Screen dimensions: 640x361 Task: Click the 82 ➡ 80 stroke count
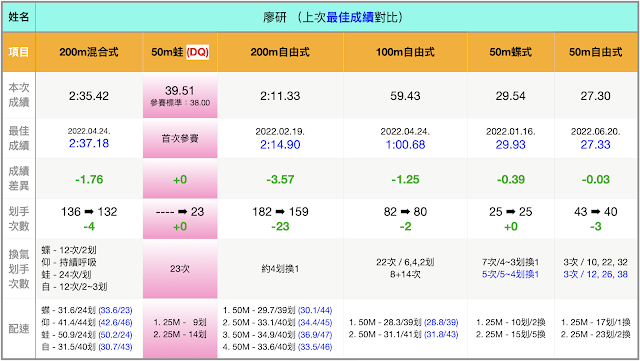click(x=405, y=212)
